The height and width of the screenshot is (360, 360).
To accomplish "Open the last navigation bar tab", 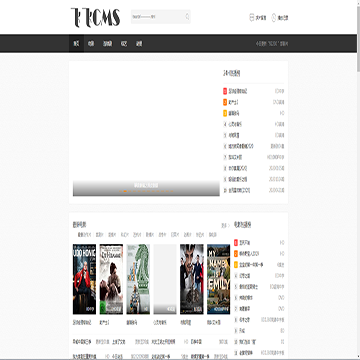I will tap(139, 44).
